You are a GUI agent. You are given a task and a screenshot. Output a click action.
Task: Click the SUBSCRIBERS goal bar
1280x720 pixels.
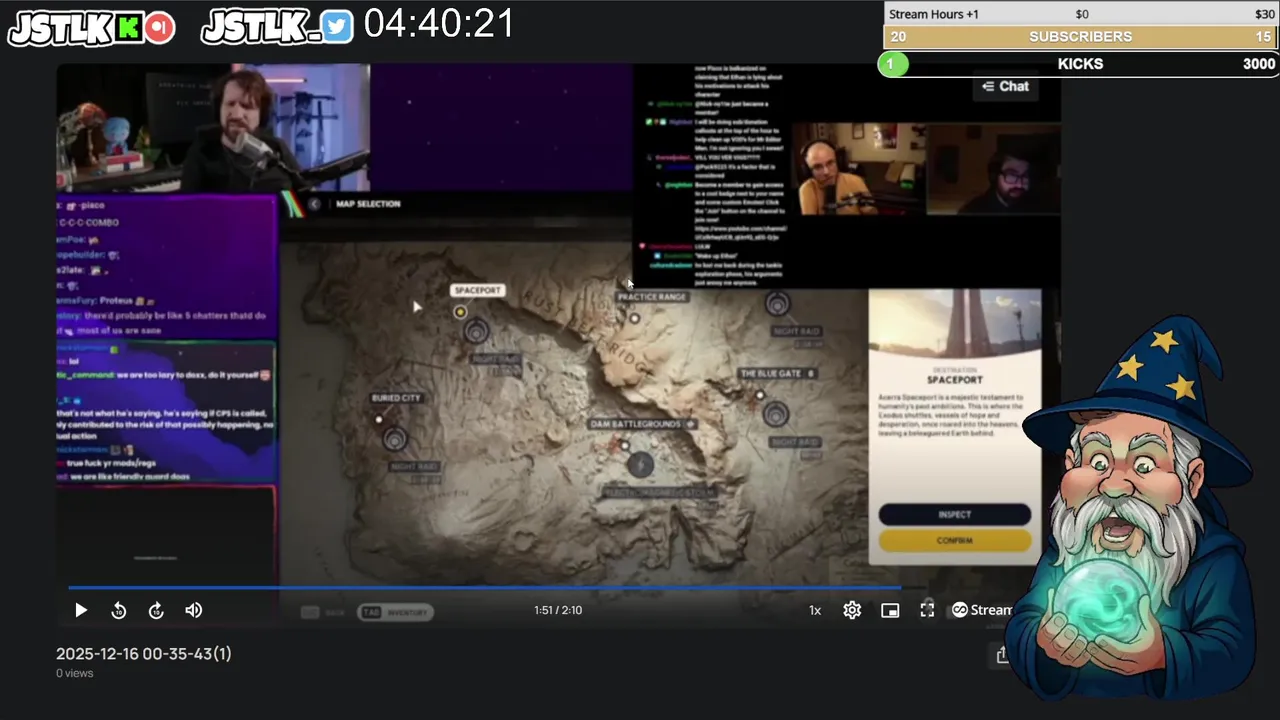1081,37
